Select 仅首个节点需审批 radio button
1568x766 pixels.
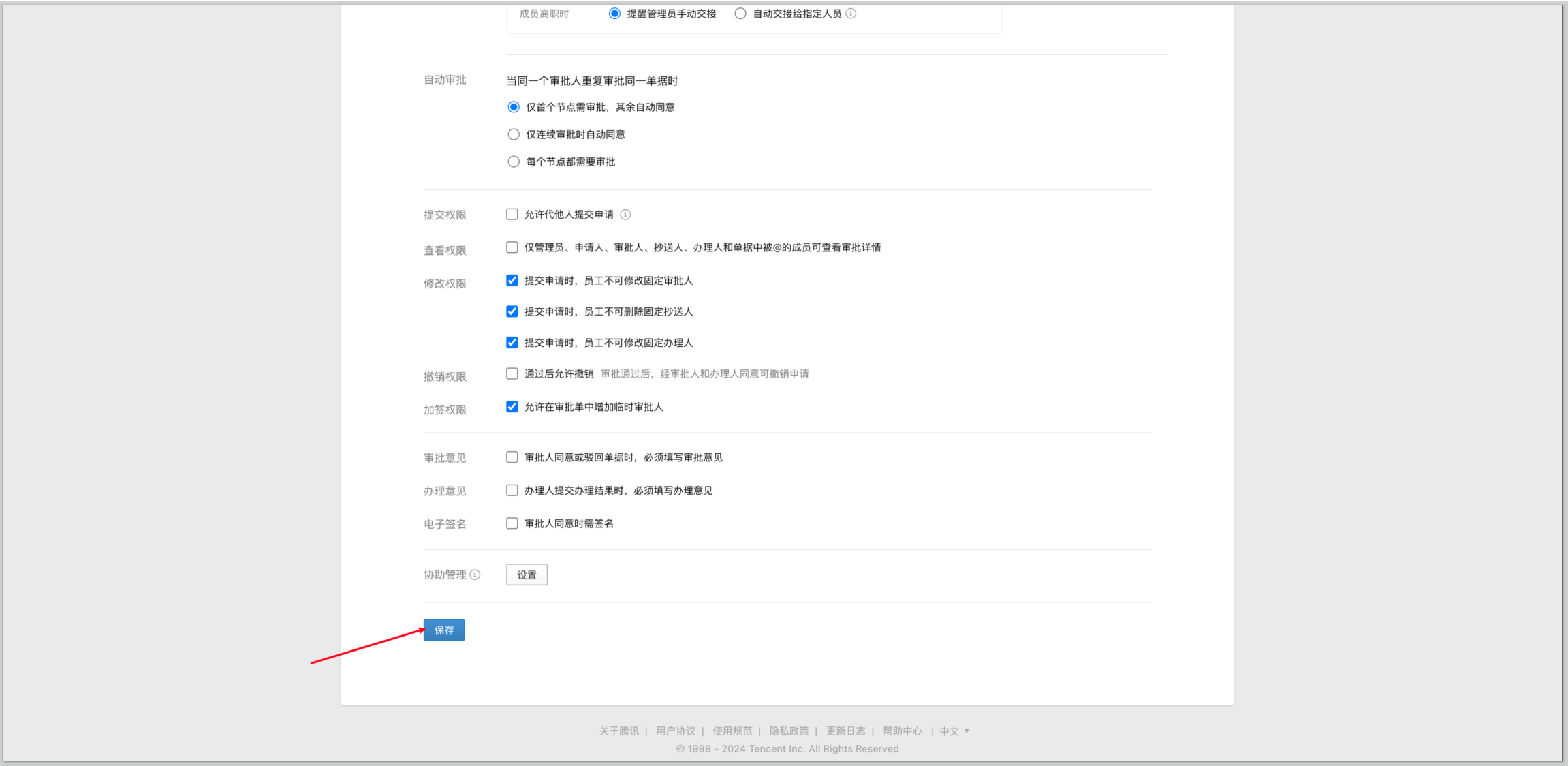(x=514, y=107)
